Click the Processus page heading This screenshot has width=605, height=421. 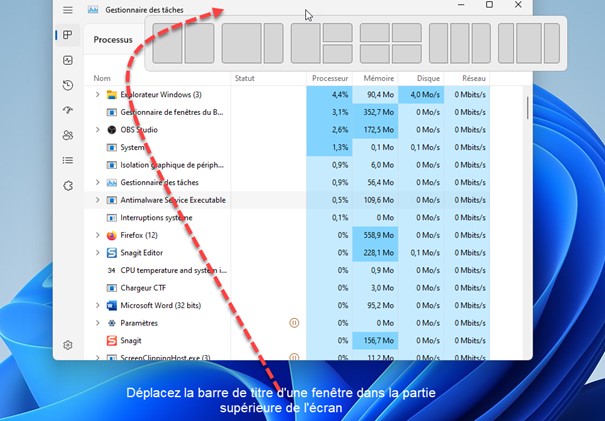(113, 40)
